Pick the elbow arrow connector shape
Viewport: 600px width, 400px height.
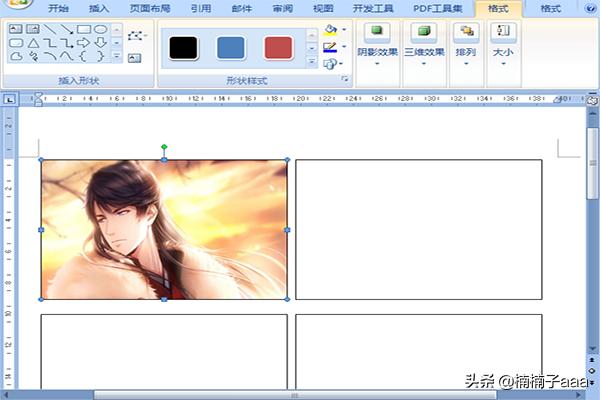(x=67, y=42)
